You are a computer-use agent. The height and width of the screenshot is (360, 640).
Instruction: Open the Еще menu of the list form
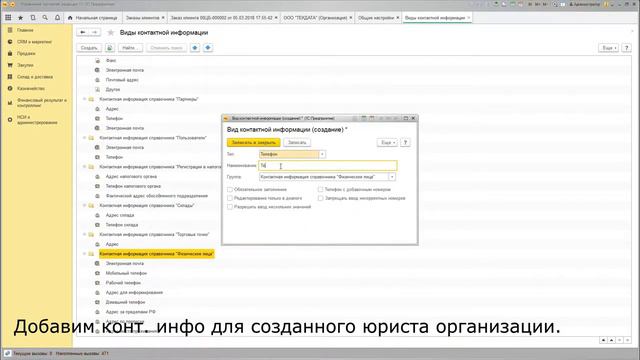coord(608,48)
